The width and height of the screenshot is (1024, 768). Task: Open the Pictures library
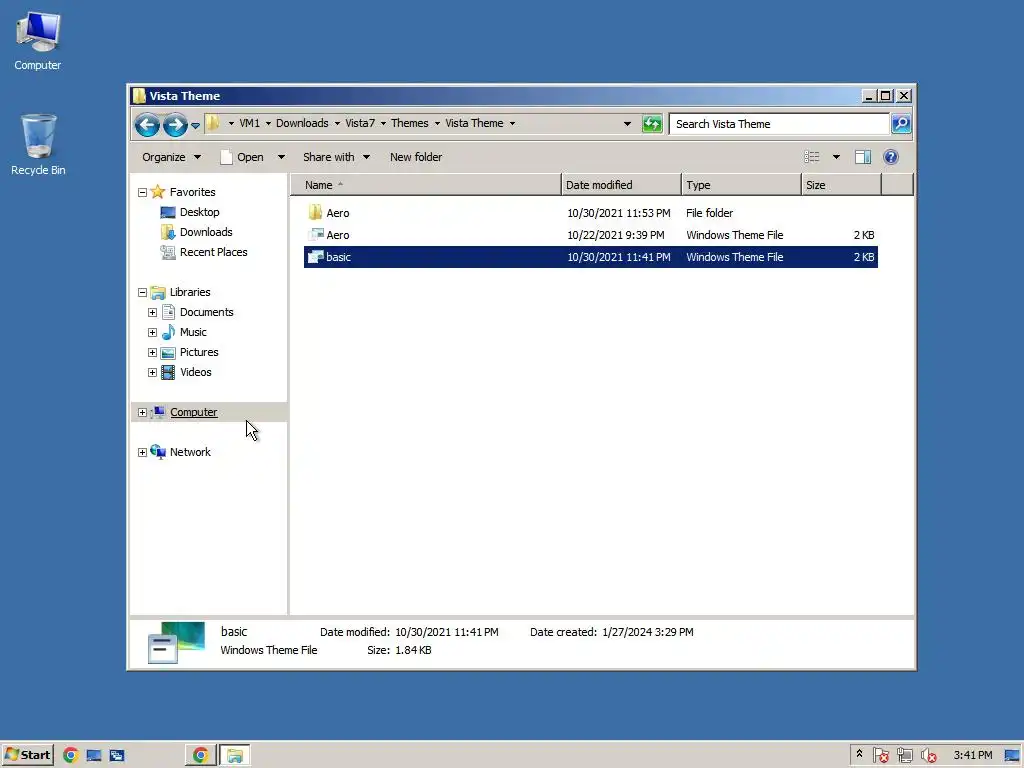coord(199,352)
